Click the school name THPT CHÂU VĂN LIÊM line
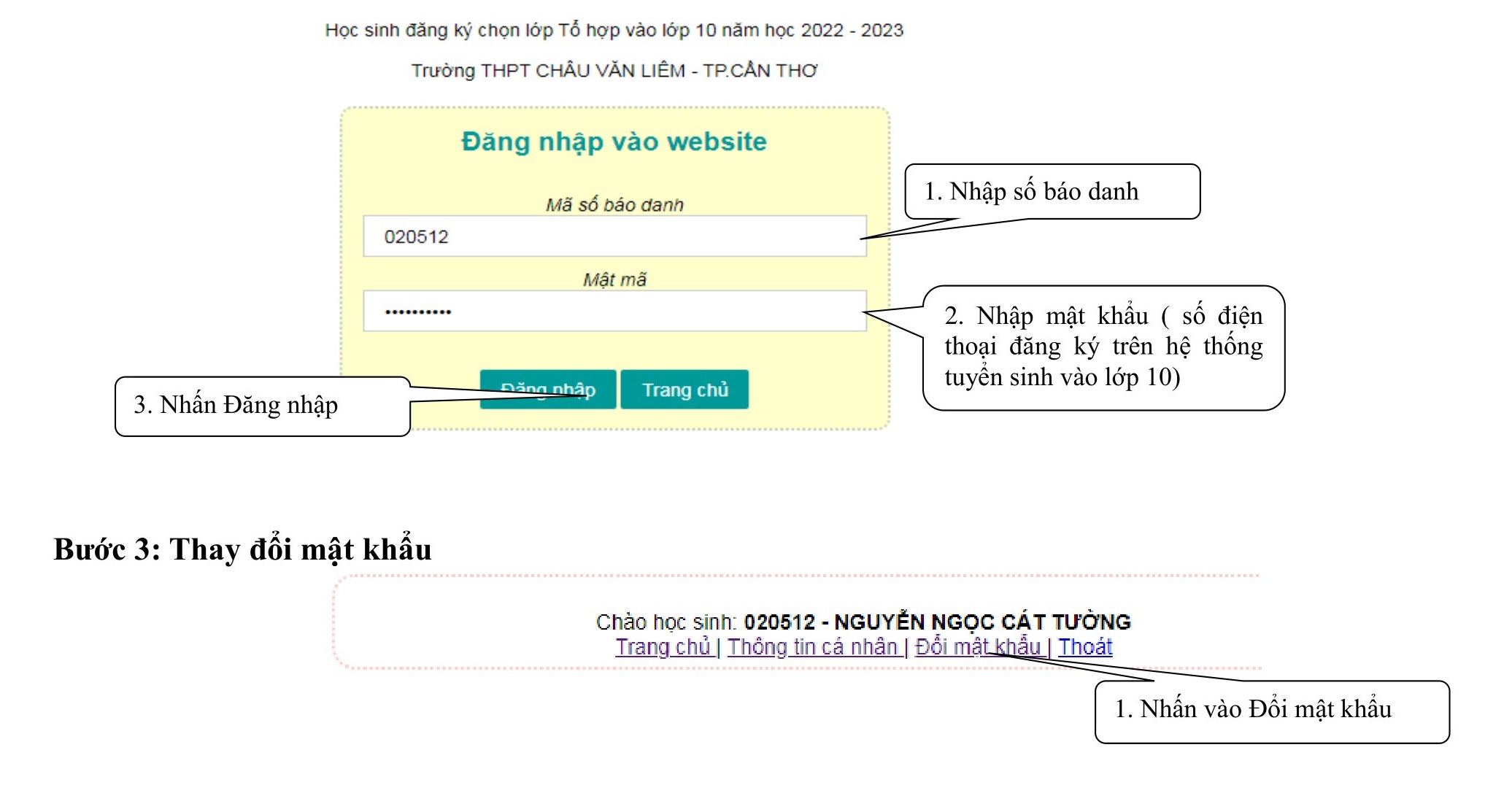1504x812 pixels. coord(614,71)
